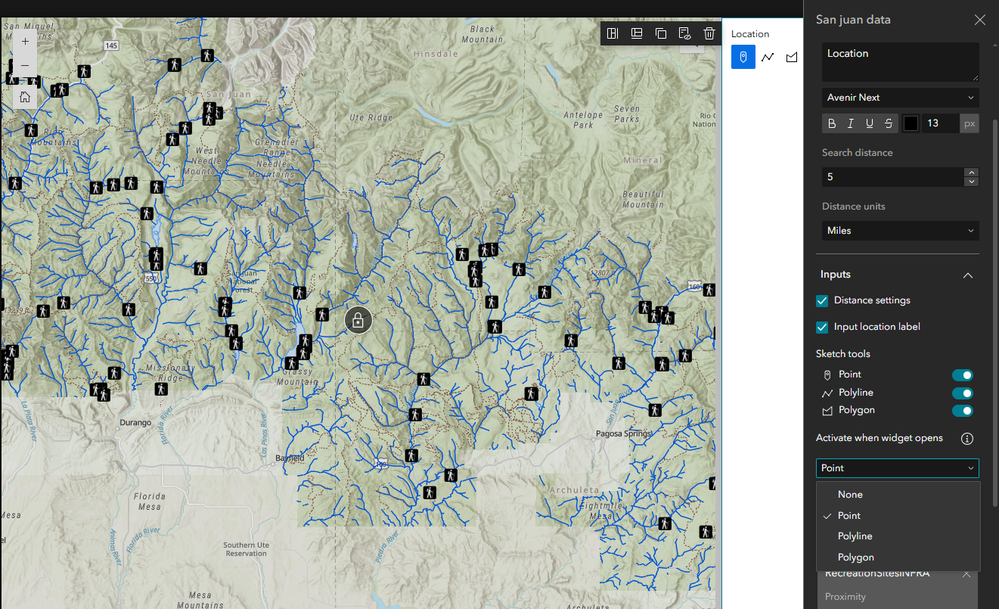
Task: Collapse the Inputs section
Action: coord(967,275)
